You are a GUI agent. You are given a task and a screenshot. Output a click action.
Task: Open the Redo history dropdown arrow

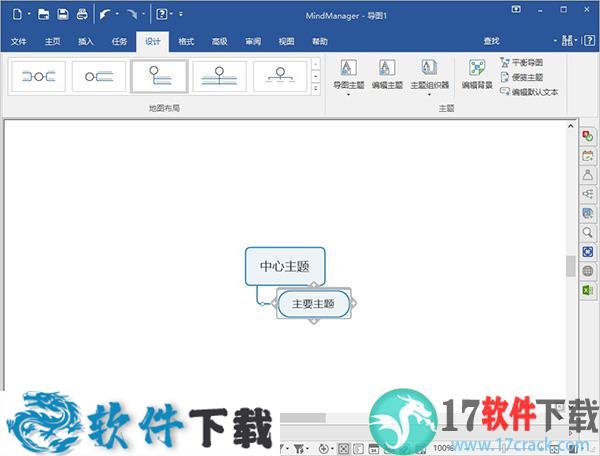pyautogui.click(x=143, y=14)
